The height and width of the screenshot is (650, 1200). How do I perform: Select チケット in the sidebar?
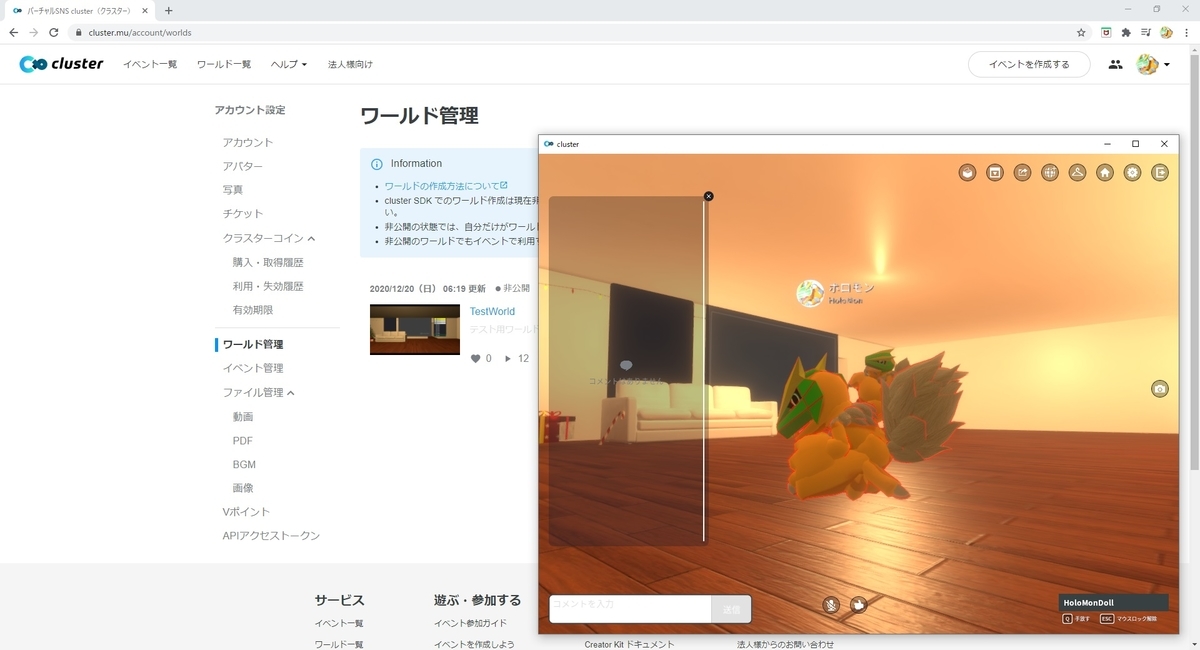[x=243, y=213]
